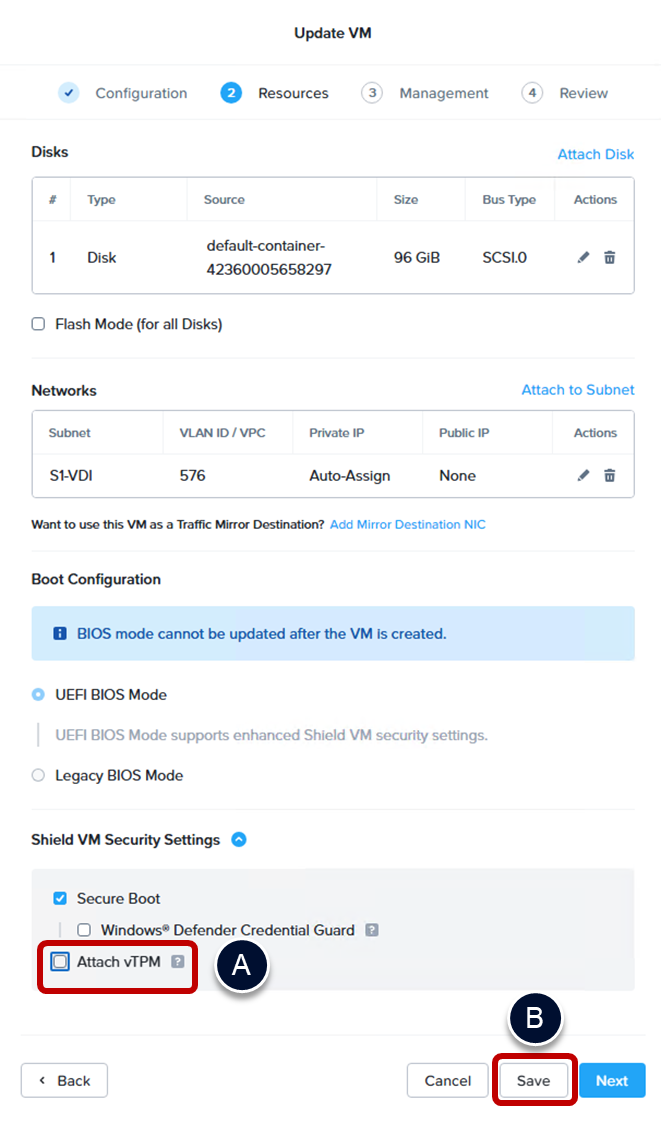Jump to the Review step tab
Image resolution: width=661 pixels, height=1125 pixels.
[x=583, y=93]
